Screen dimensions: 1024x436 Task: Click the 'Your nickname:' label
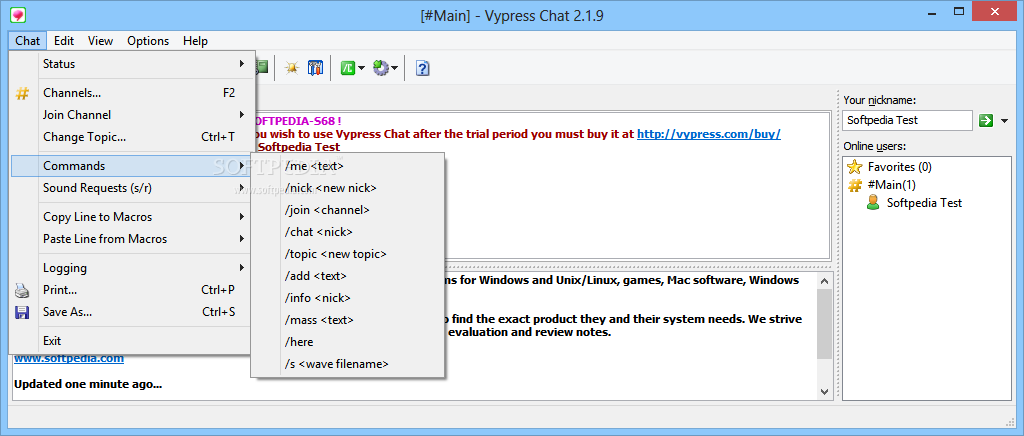[880, 100]
